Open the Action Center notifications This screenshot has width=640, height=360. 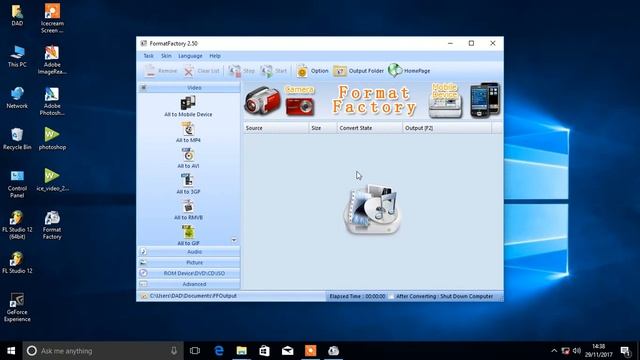[625, 351]
